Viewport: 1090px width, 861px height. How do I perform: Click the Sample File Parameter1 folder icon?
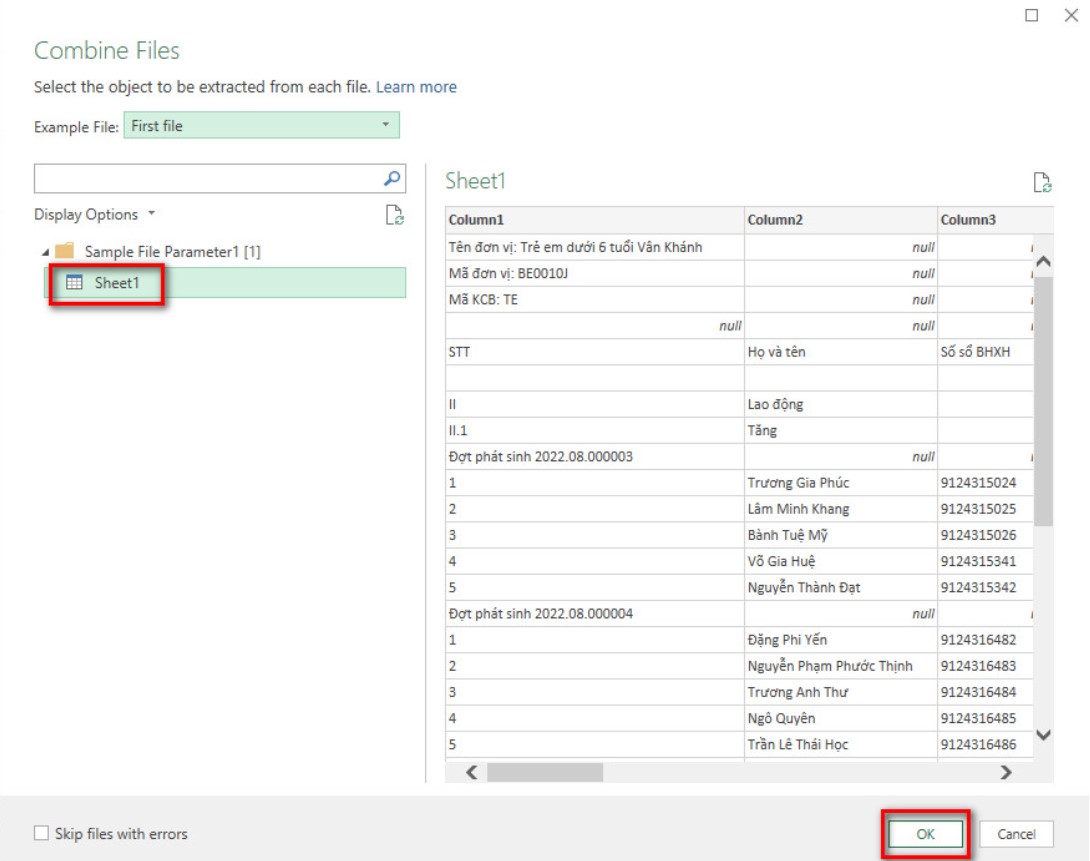tap(65, 250)
